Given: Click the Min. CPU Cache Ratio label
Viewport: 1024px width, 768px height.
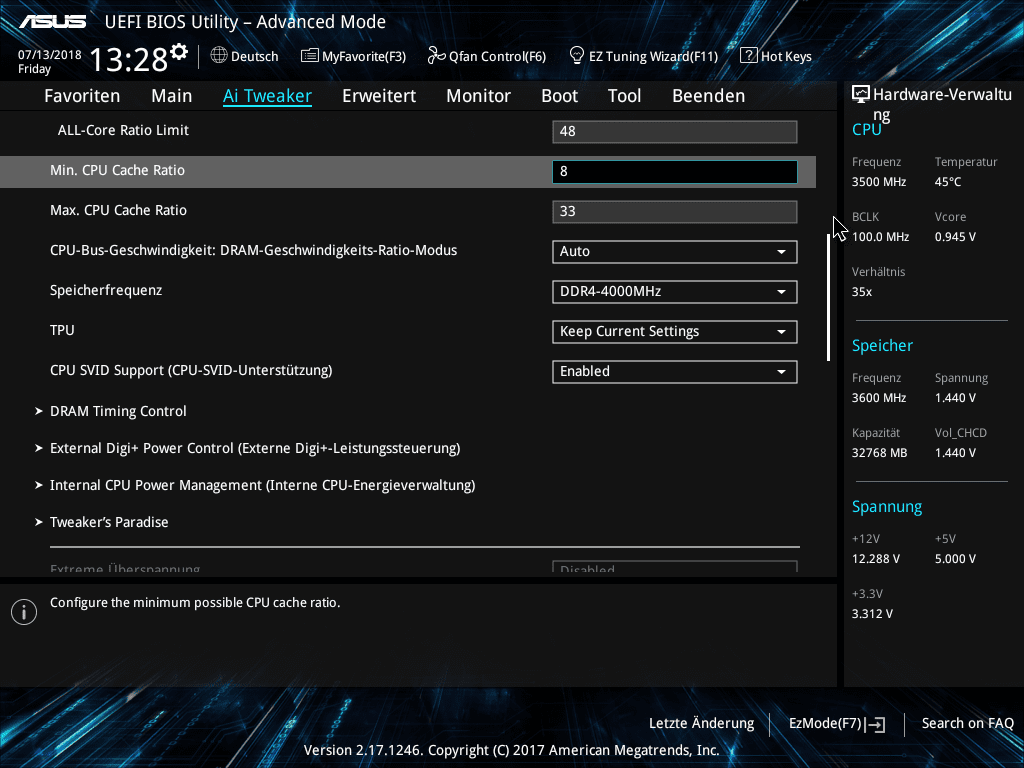Looking at the screenshot, I should (x=118, y=170).
